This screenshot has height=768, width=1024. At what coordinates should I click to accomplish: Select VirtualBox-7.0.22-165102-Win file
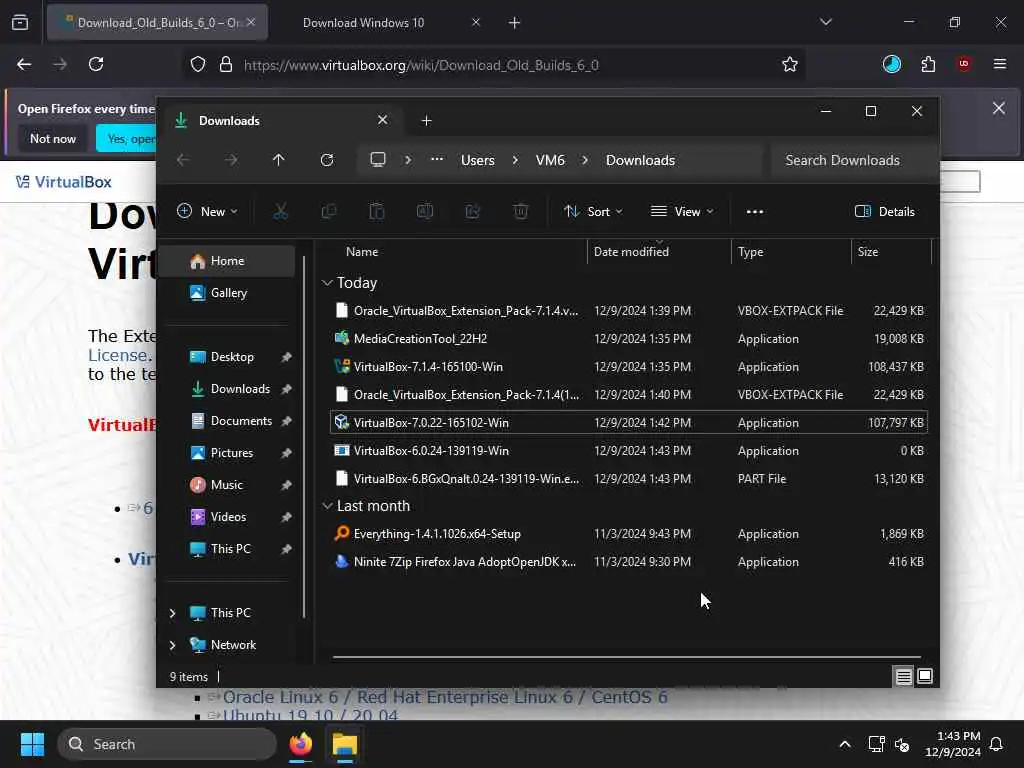[628, 423]
